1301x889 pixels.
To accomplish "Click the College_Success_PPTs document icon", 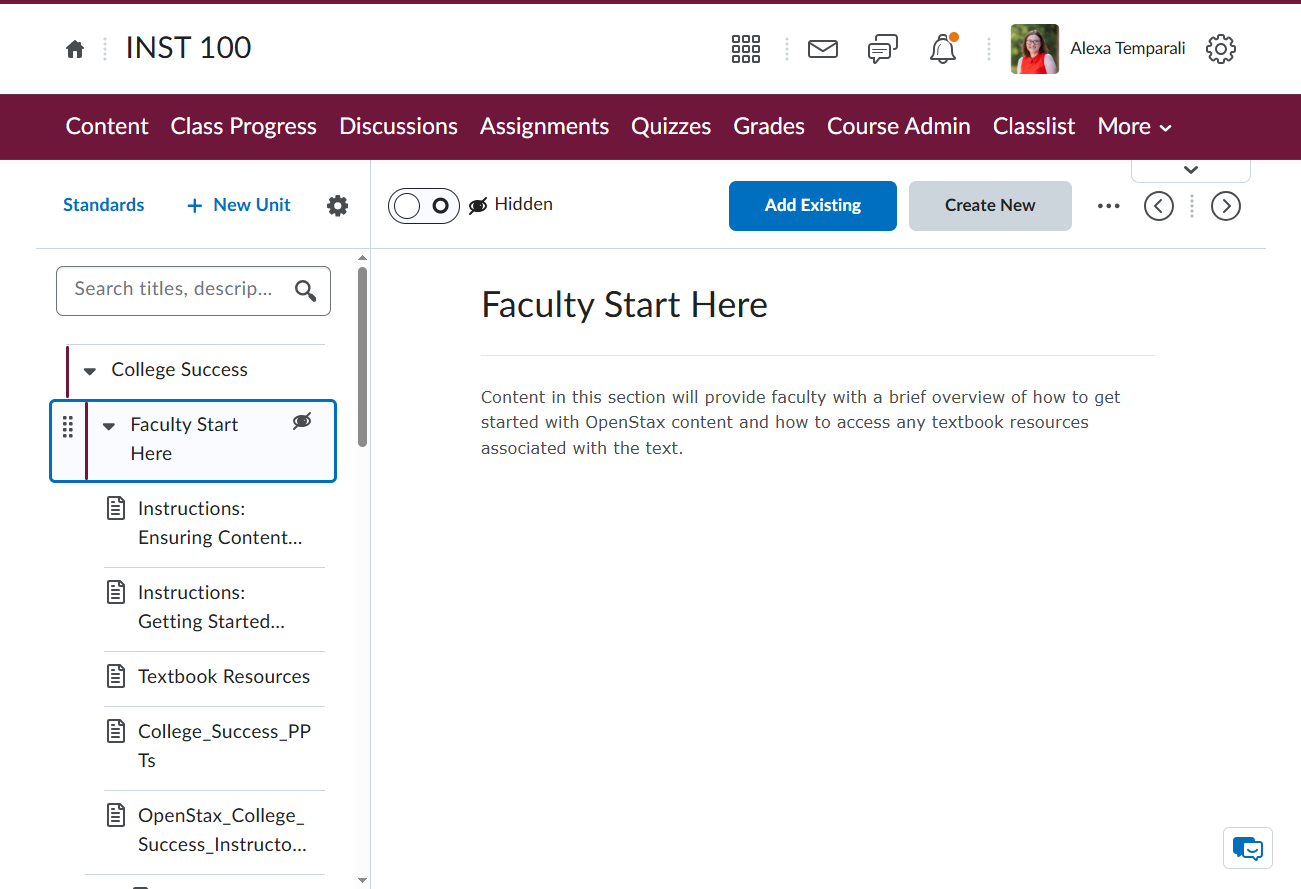I will click(116, 731).
